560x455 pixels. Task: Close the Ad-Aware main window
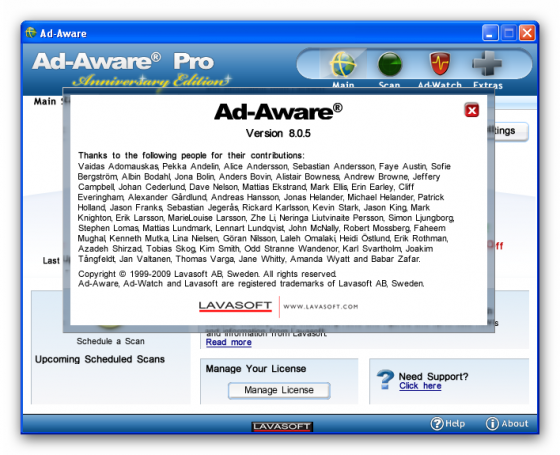(527, 33)
